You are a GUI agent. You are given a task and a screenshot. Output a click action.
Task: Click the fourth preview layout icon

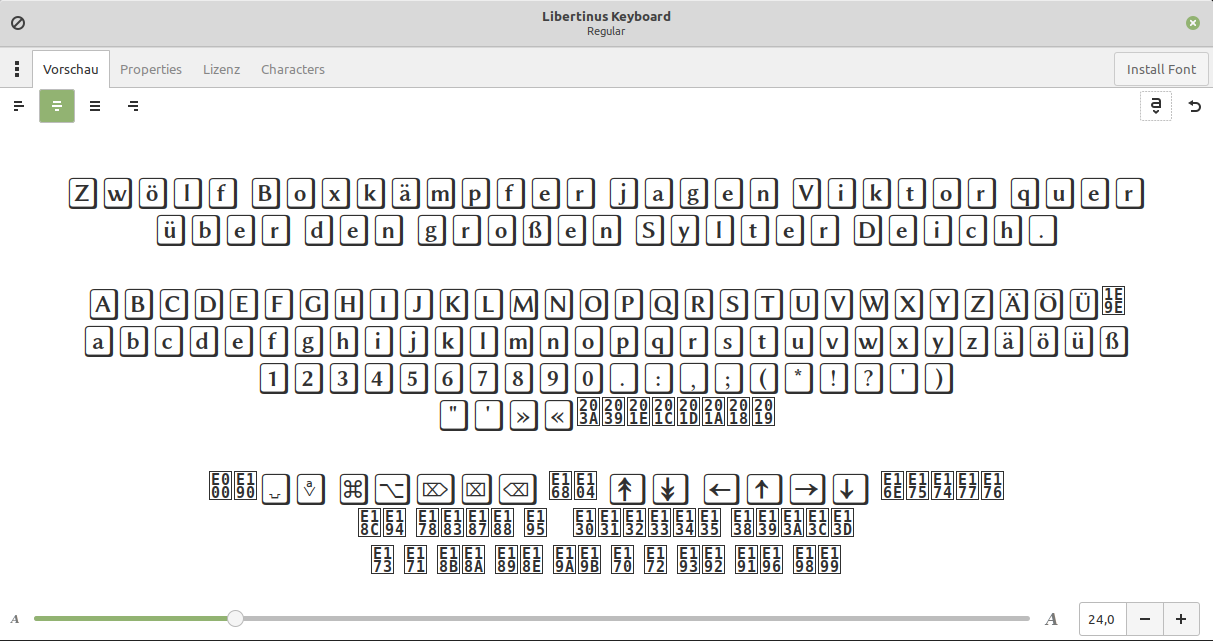133,106
